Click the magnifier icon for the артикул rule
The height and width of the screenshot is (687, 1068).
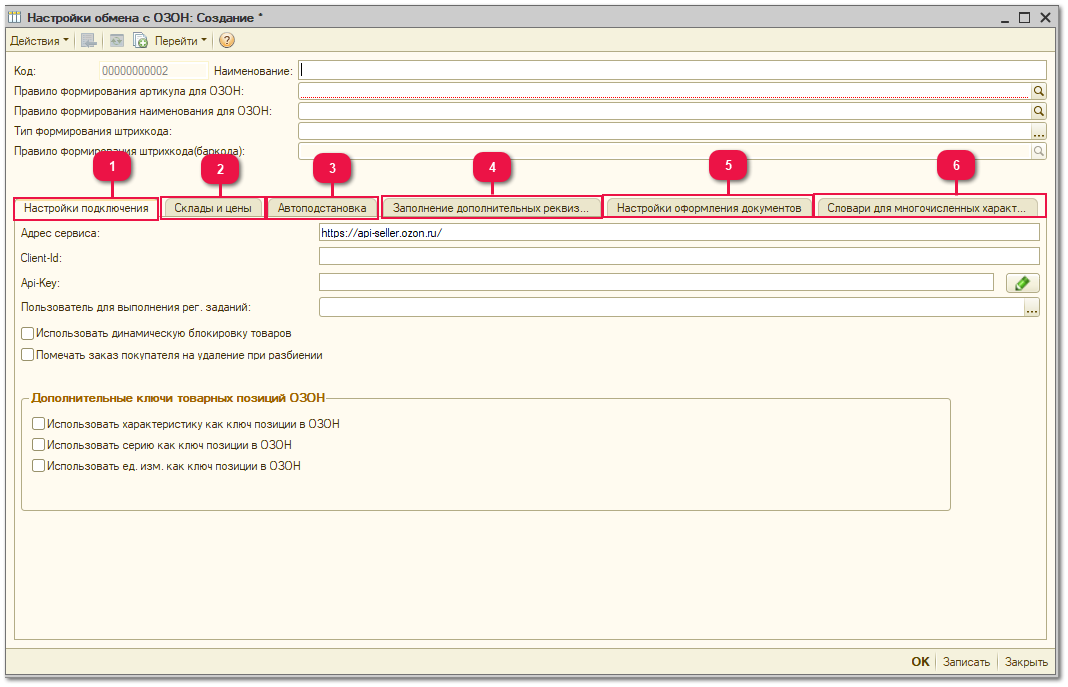click(x=1038, y=91)
